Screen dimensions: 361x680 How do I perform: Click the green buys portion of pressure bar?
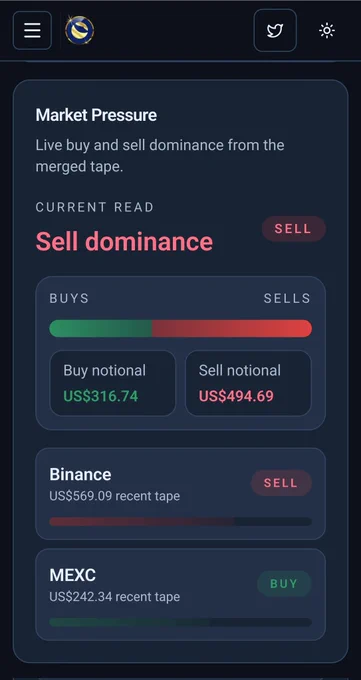click(x=101, y=328)
